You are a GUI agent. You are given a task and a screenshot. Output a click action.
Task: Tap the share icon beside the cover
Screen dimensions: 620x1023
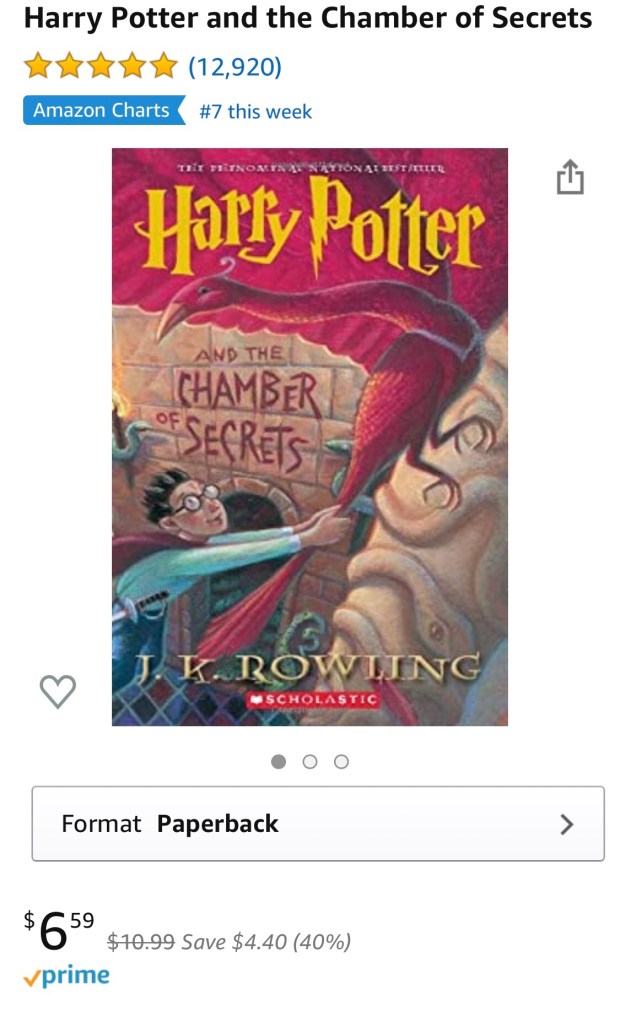pos(570,177)
